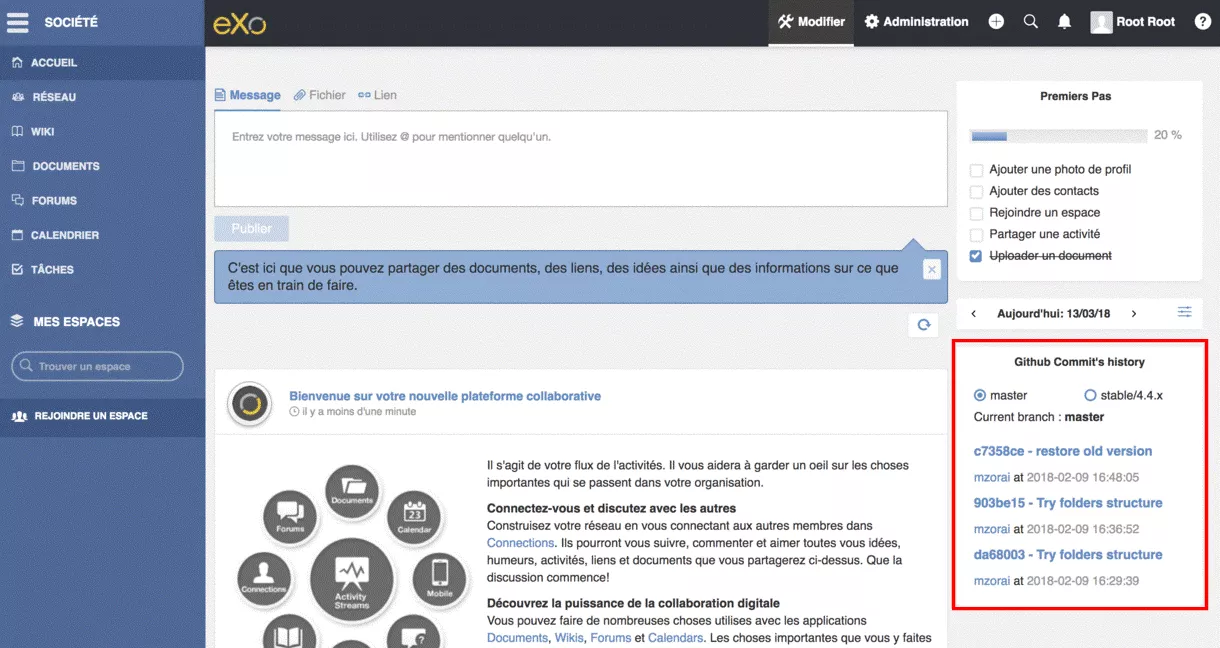This screenshot has width=1220, height=648.
Task: Click the Documents circle in illustration
Action: 352,492
